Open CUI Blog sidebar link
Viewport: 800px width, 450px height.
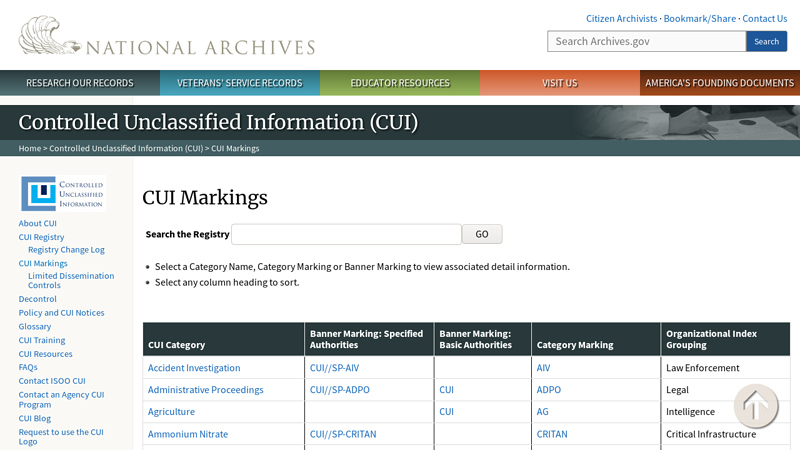click(35, 418)
